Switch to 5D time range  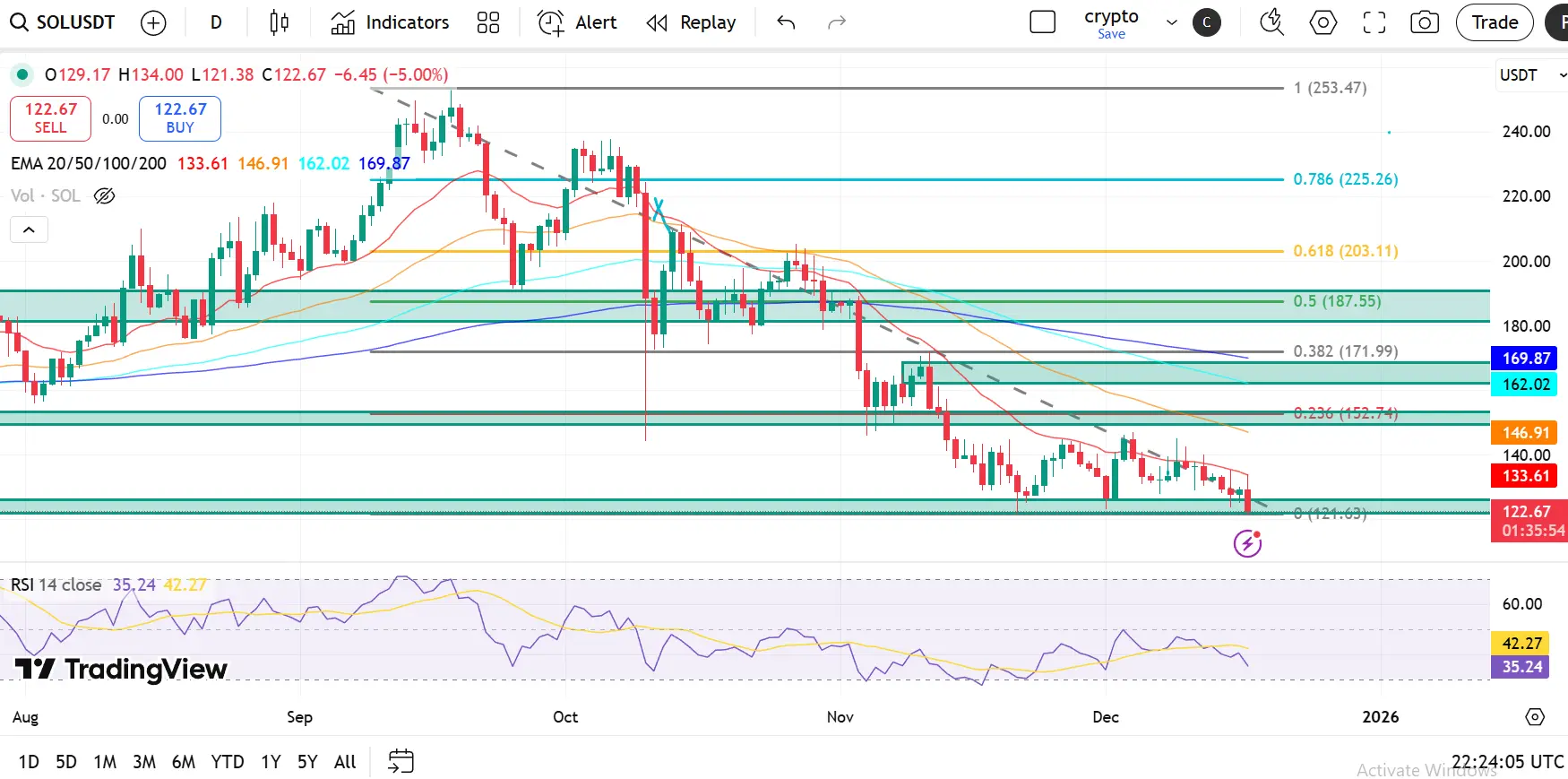click(66, 762)
